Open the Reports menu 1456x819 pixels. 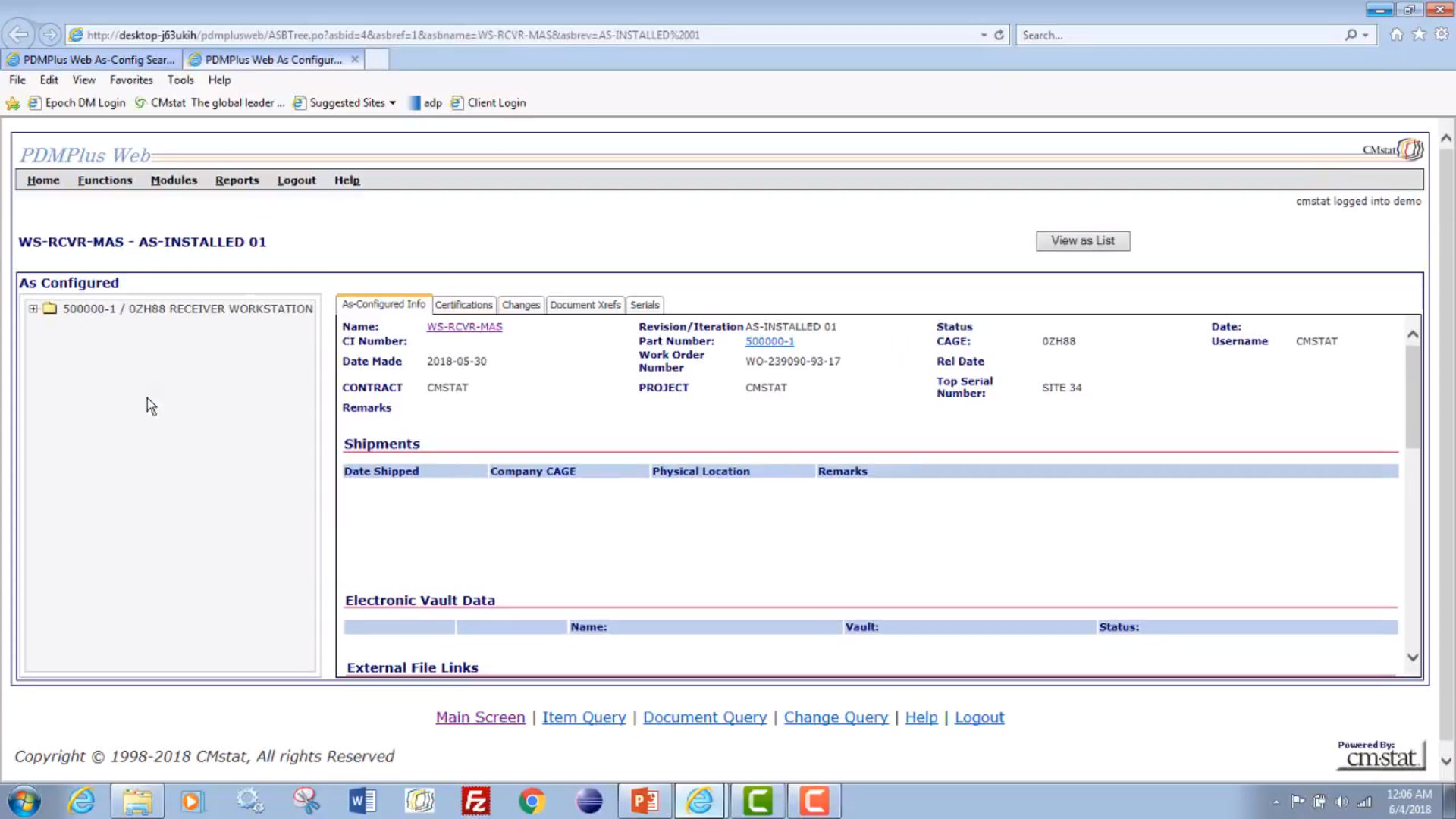[x=237, y=180]
